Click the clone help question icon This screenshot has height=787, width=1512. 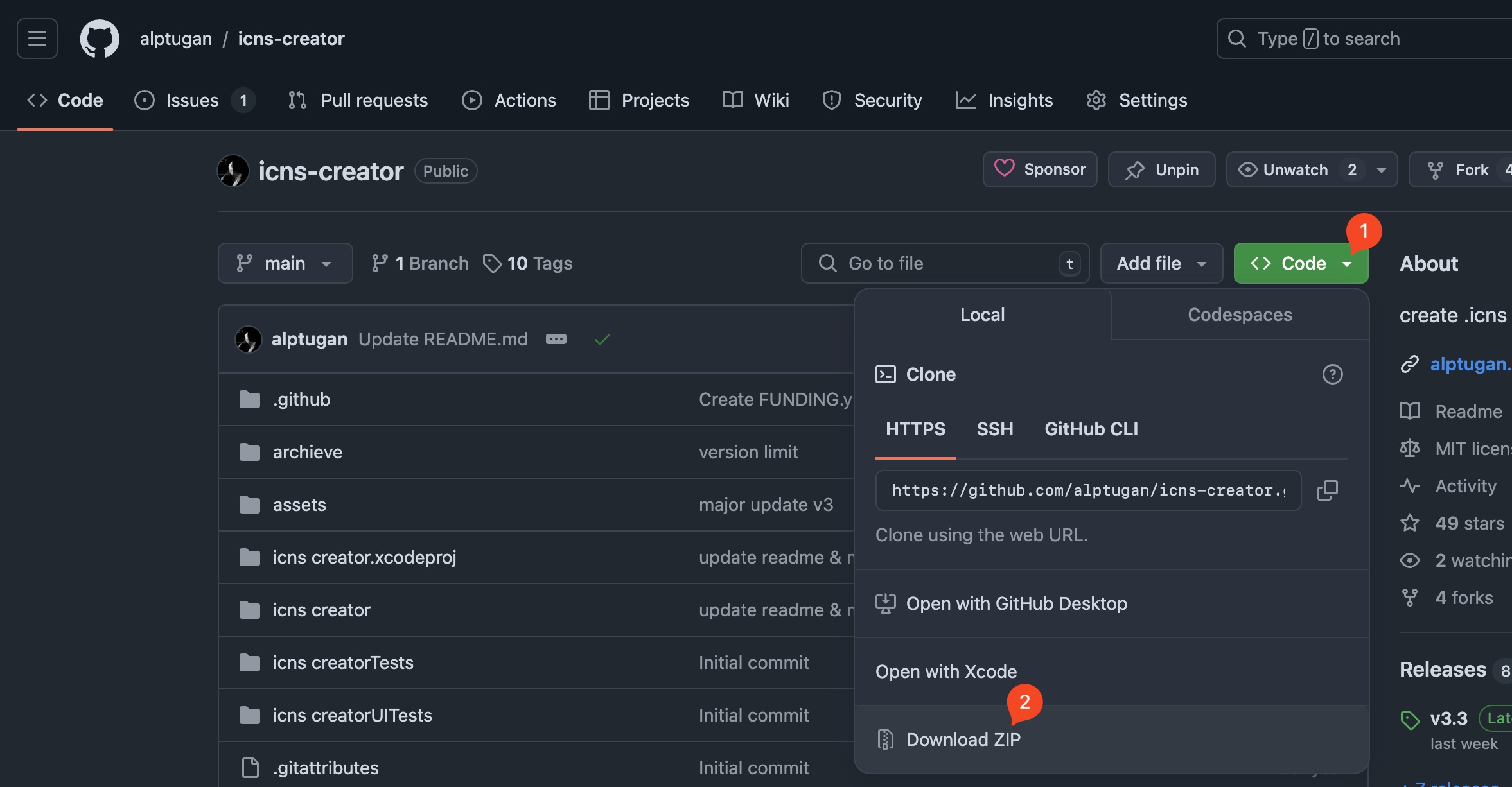(1332, 374)
